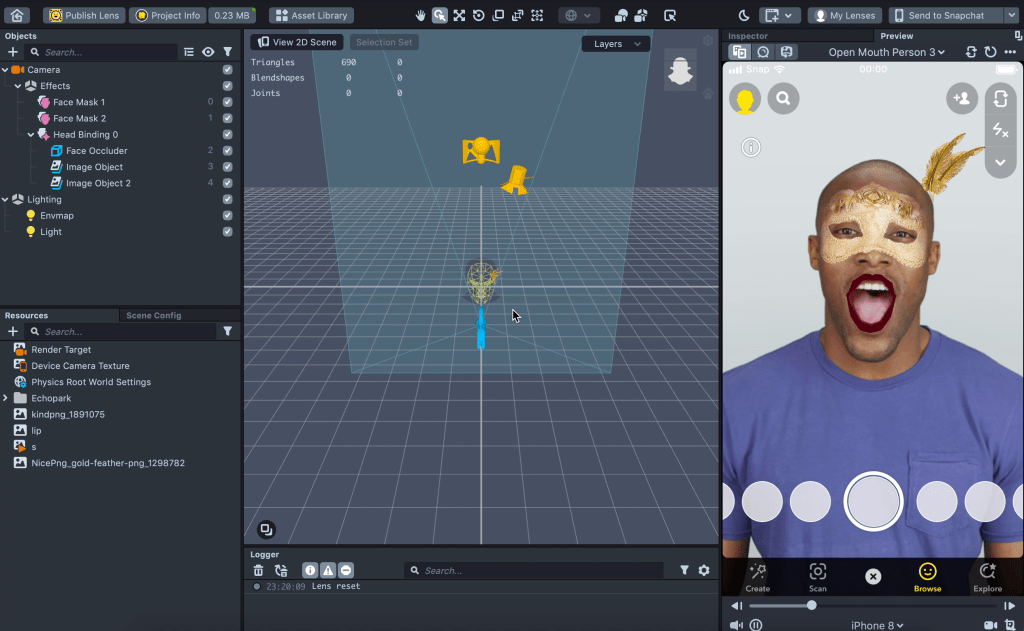Click the Resources search field
1024x631 pixels.
[x=125, y=331]
